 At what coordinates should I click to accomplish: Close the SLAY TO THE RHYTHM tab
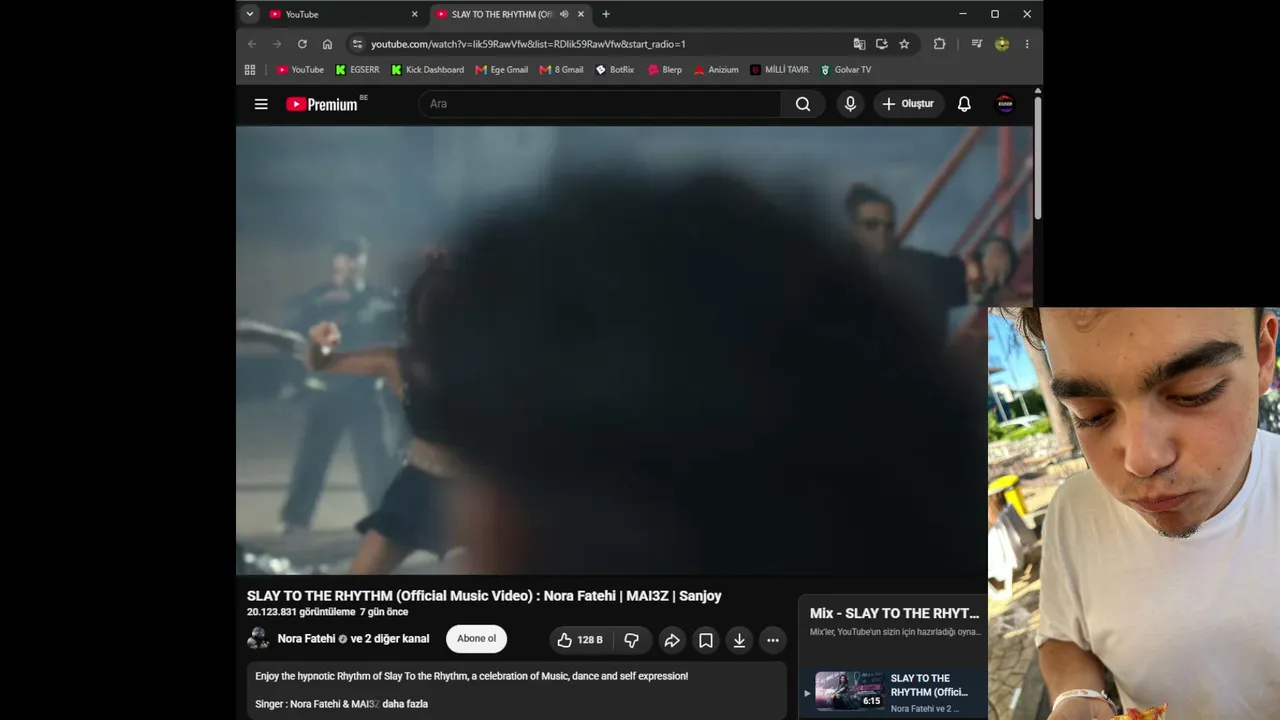coord(581,14)
